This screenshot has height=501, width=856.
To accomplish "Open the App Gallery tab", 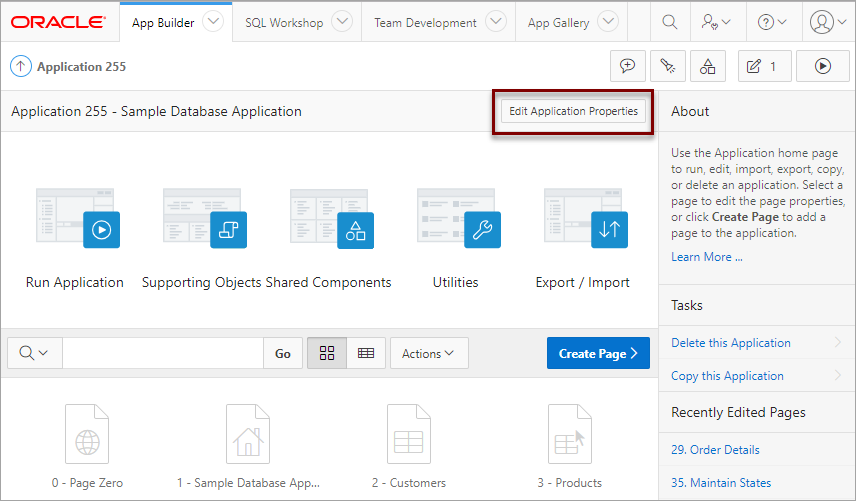I will tap(558, 23).
